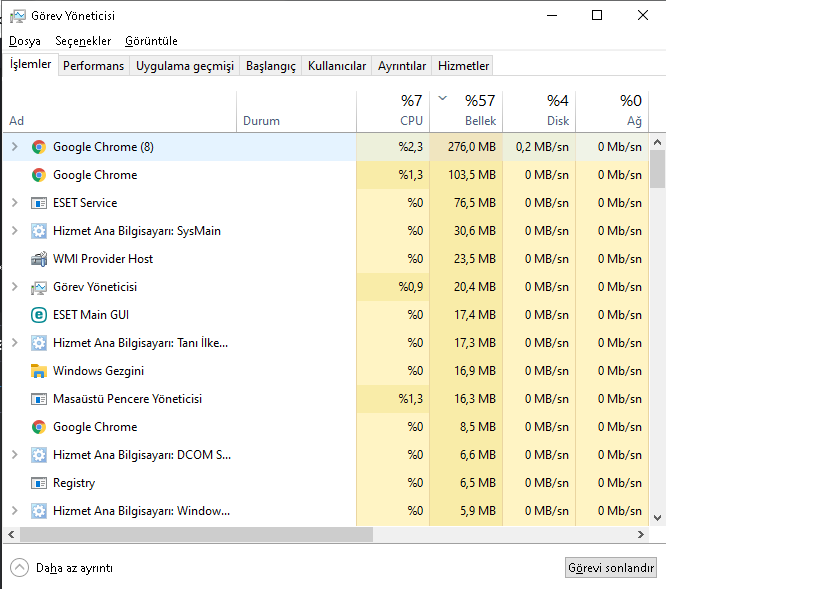
Task: Click the Görevi sonlandır button
Action: tap(611, 568)
